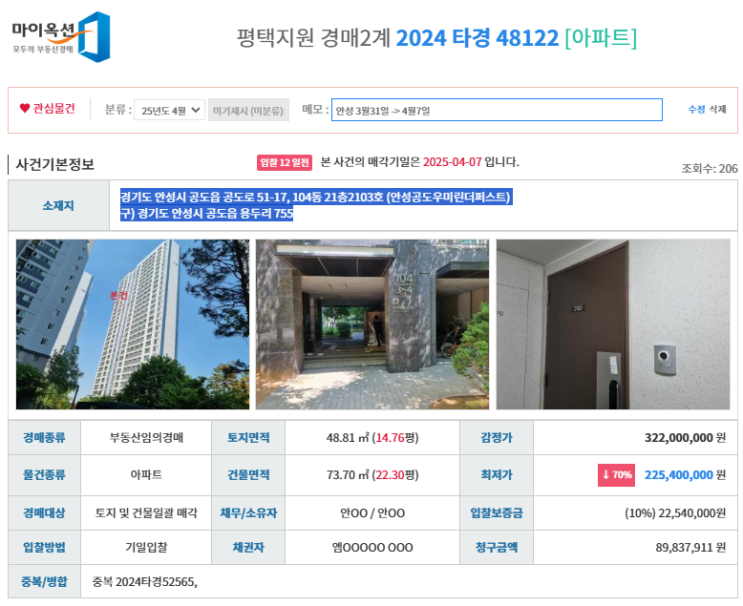The image size is (743, 606).
Task: Open the 25년도 4월 category dropdown
Action: click(170, 110)
